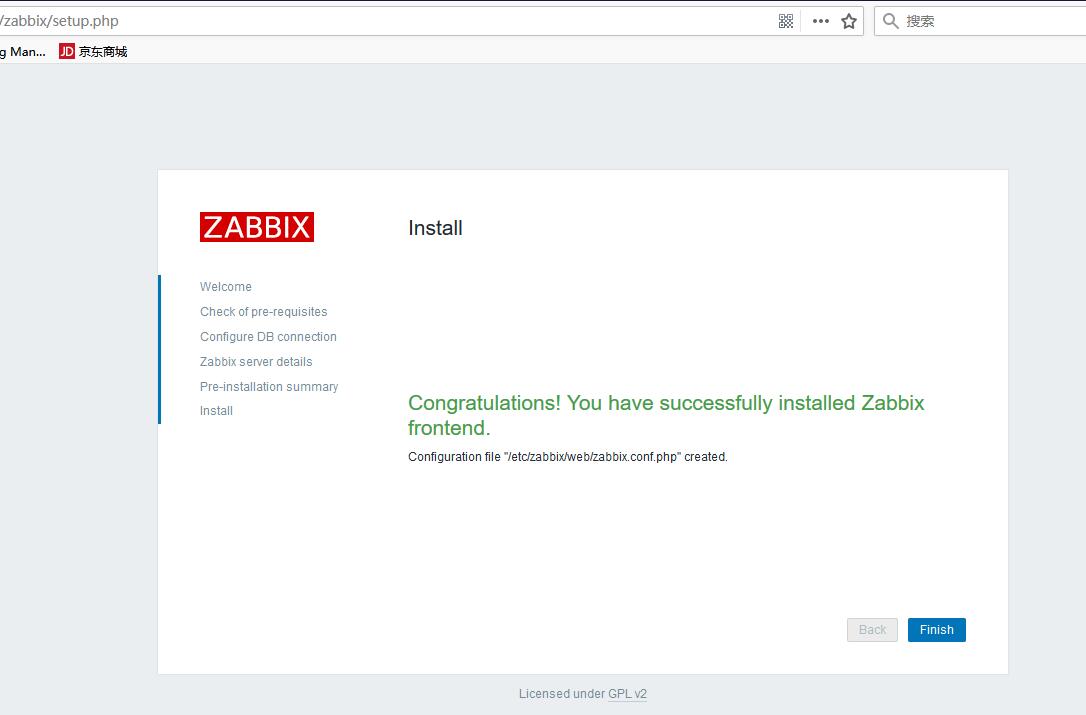This screenshot has width=1086, height=715.
Task: Bookmark this page with the star icon
Action: [849, 21]
